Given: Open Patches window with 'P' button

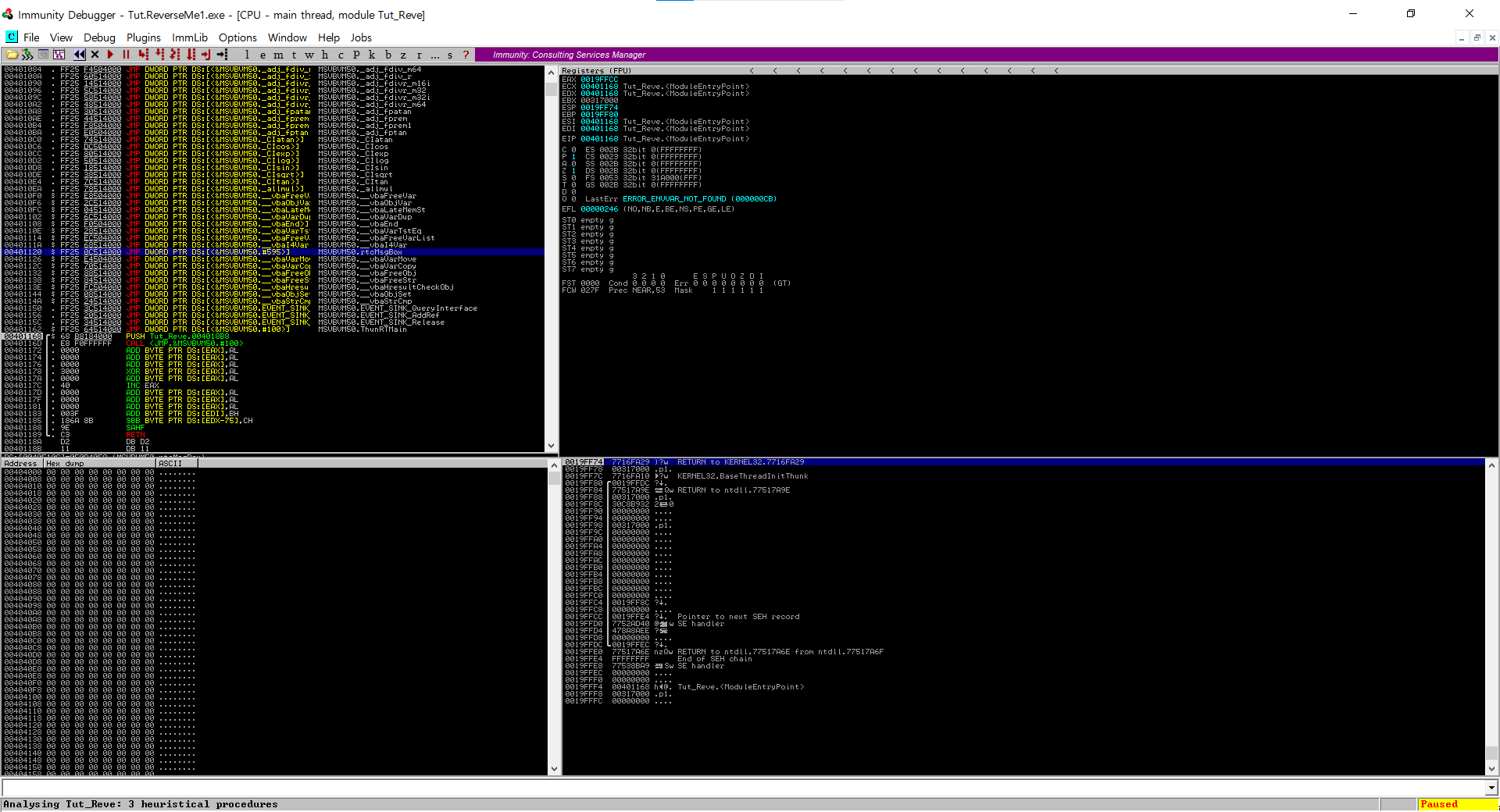Looking at the screenshot, I should 356,55.
